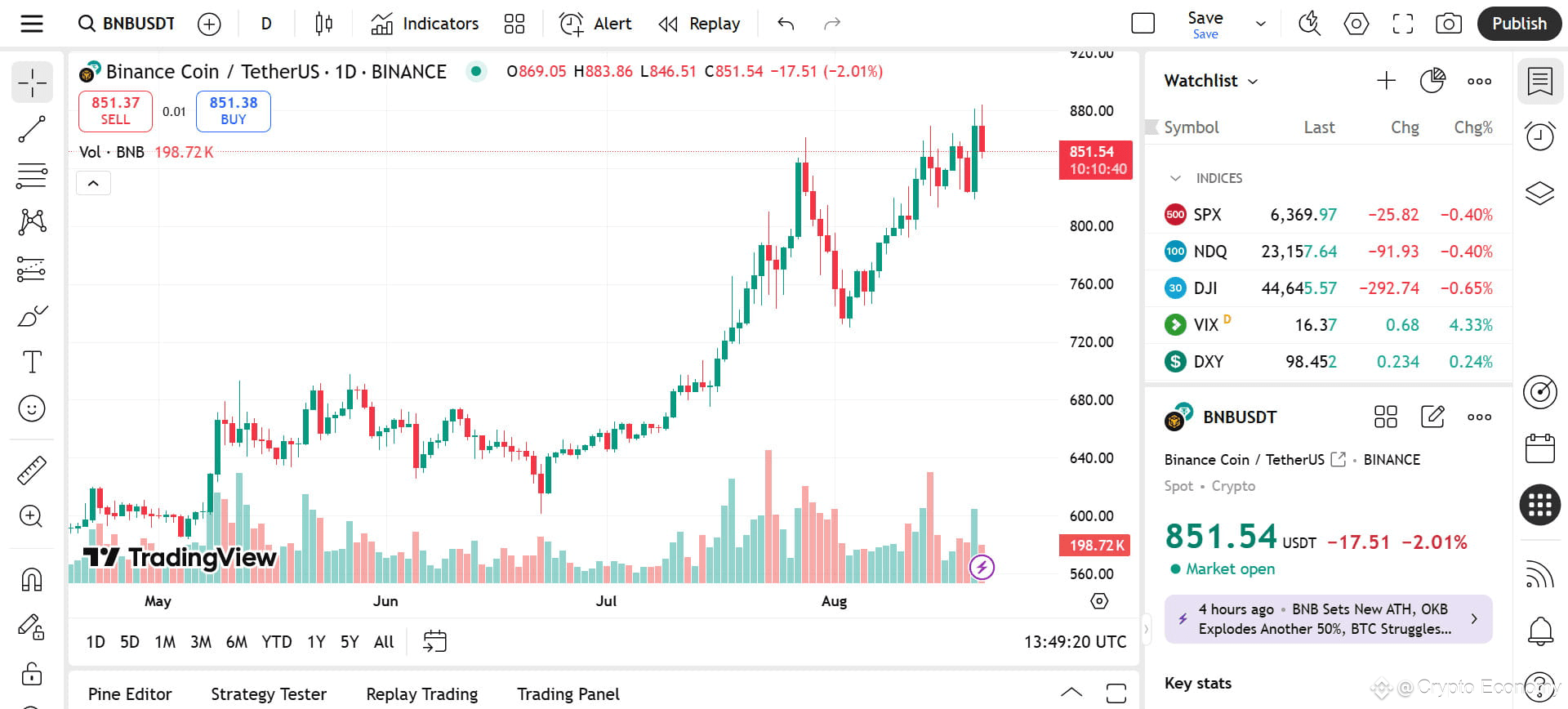Click the Publish button

[x=1519, y=24]
